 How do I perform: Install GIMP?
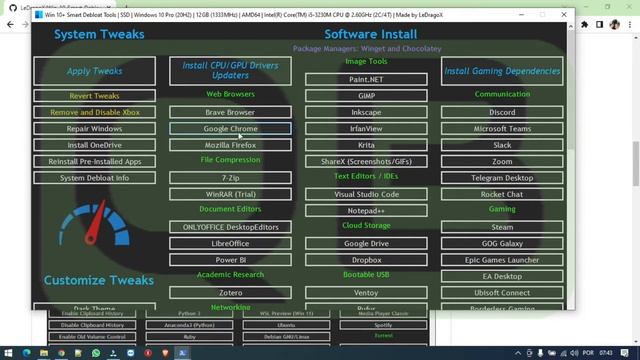coord(366,96)
